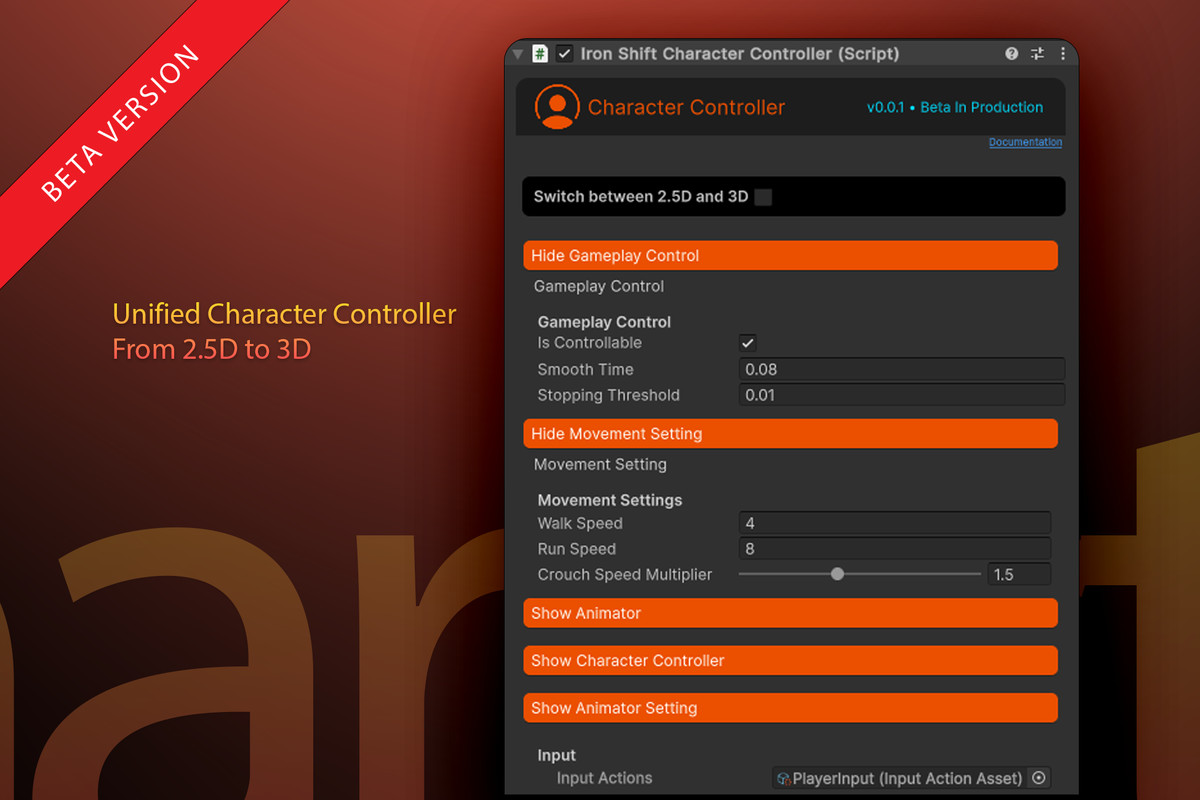Click the Gameplay Control section header label
This screenshot has width=1200, height=800.
(x=604, y=322)
